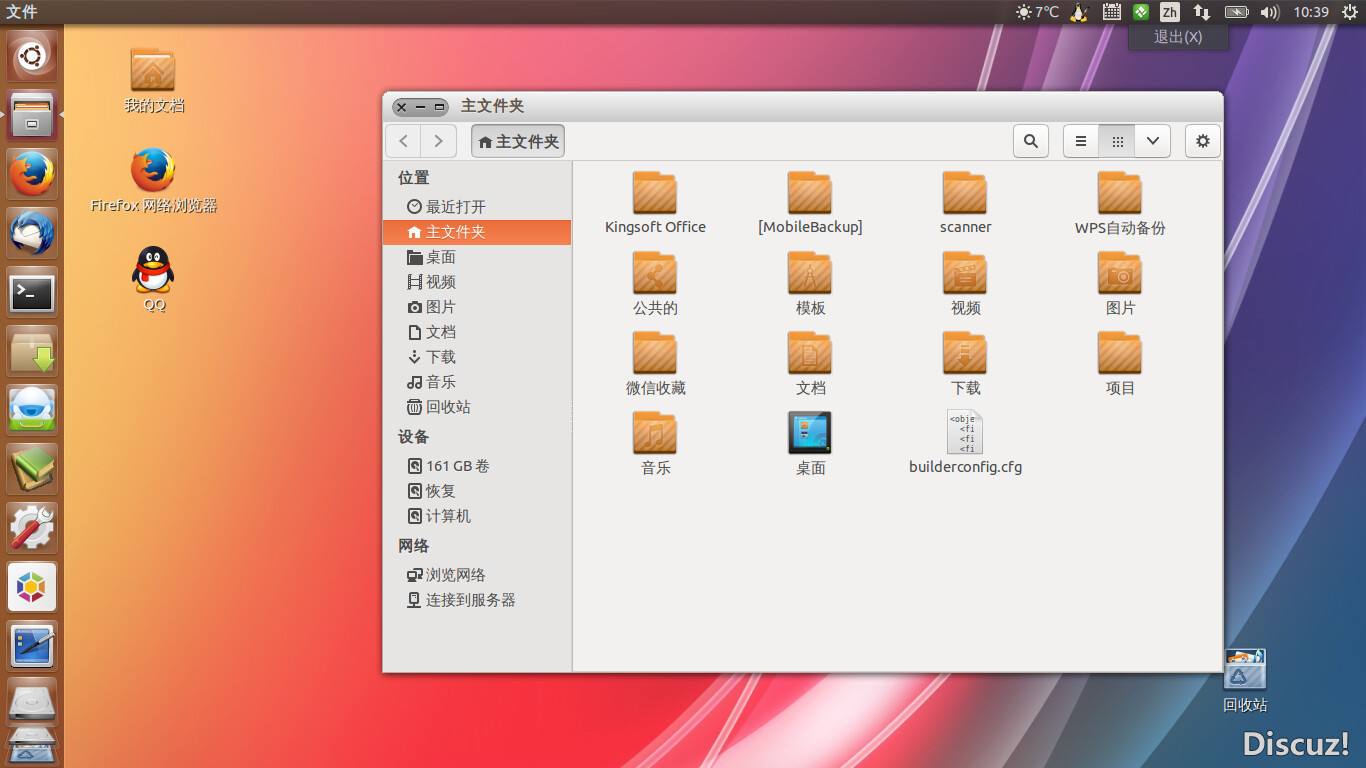Switch to list view
This screenshot has width=1366, height=768.
1080,141
